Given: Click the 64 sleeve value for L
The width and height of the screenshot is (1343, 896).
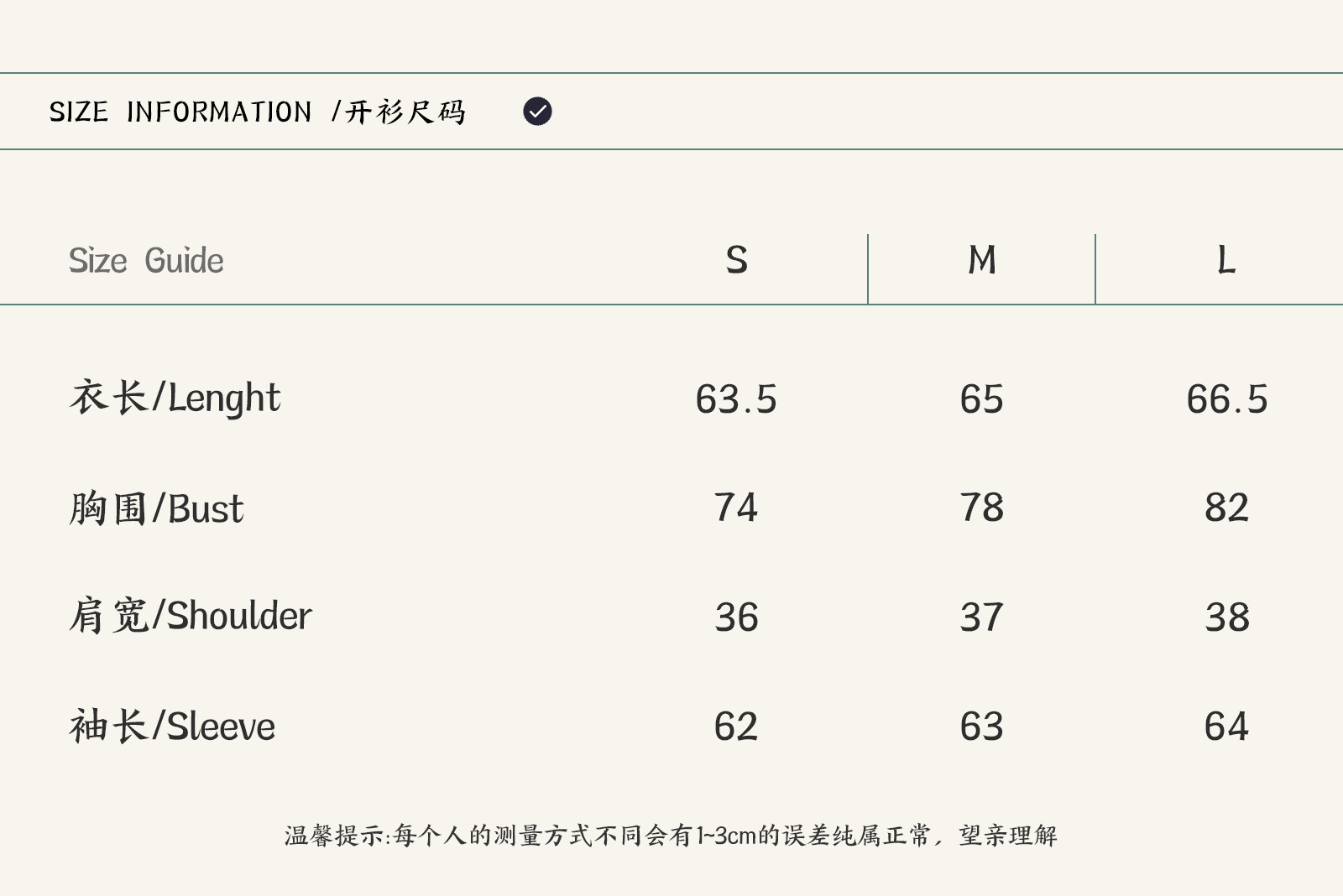Looking at the screenshot, I should pos(1226,727).
